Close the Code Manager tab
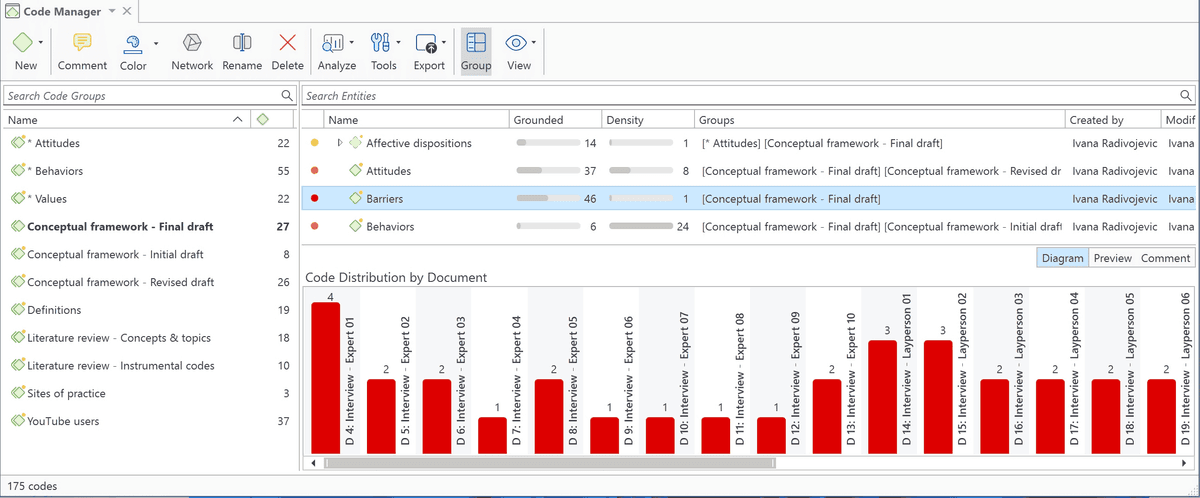The image size is (1200, 498). point(127,11)
